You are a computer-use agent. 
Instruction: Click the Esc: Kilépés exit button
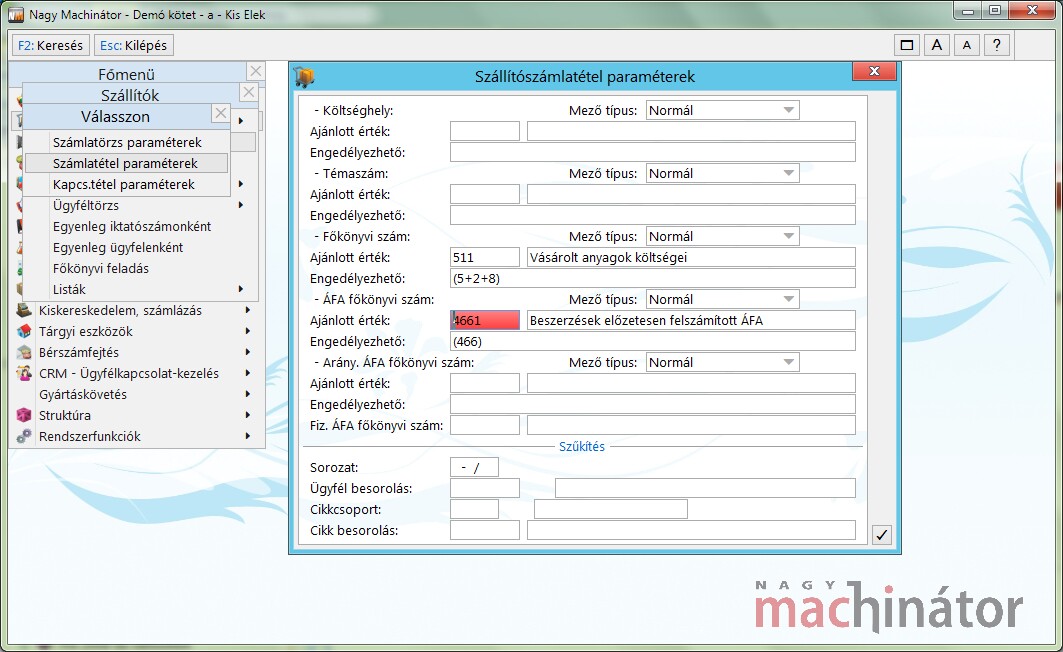(x=134, y=45)
